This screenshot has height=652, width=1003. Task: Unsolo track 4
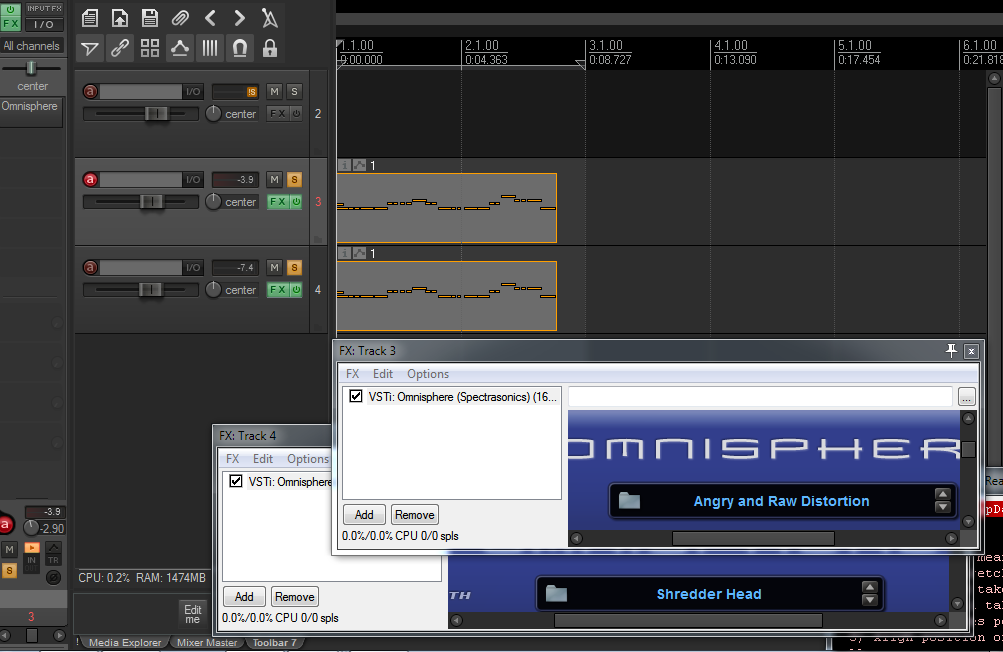pos(294,267)
